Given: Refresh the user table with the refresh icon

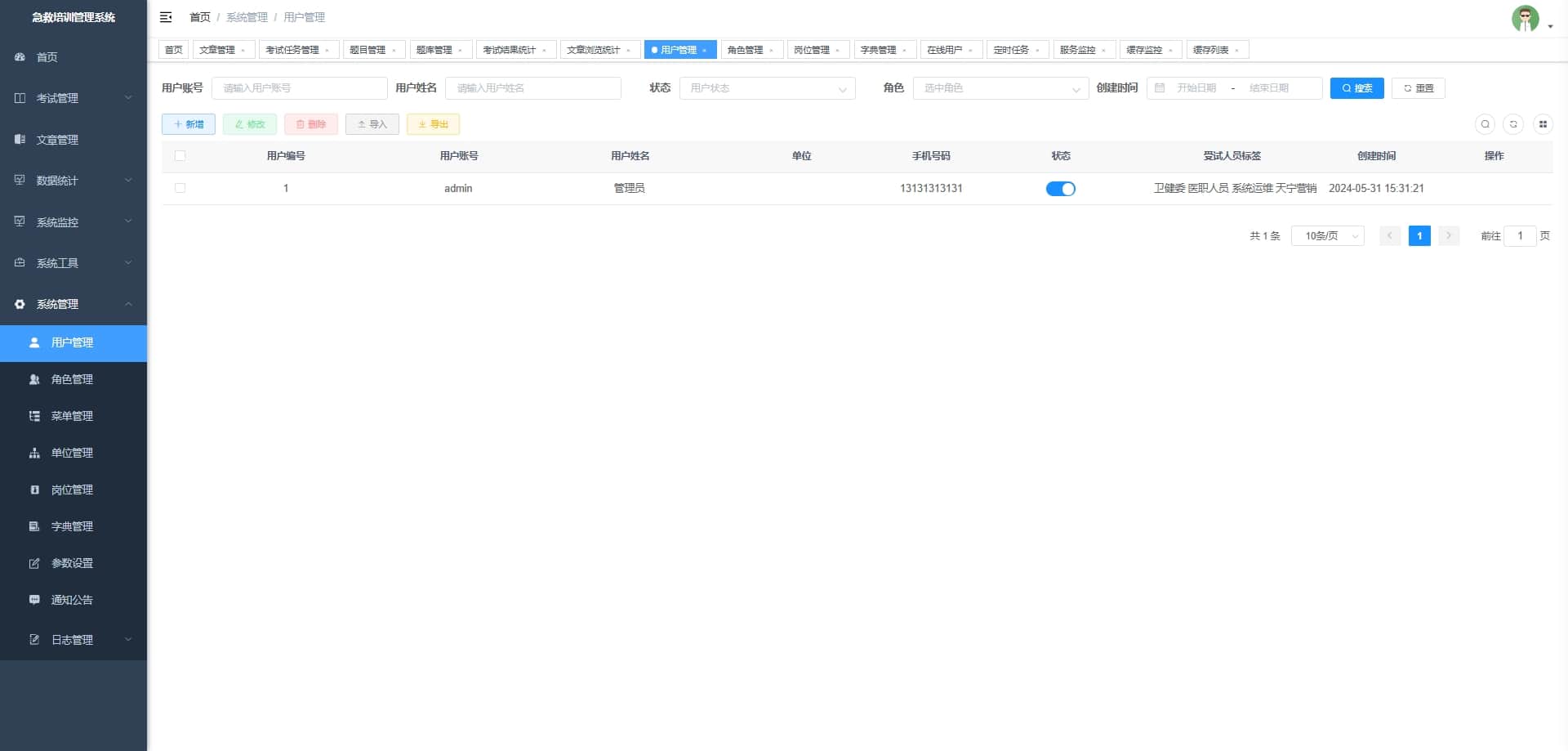Looking at the screenshot, I should click(x=1513, y=124).
